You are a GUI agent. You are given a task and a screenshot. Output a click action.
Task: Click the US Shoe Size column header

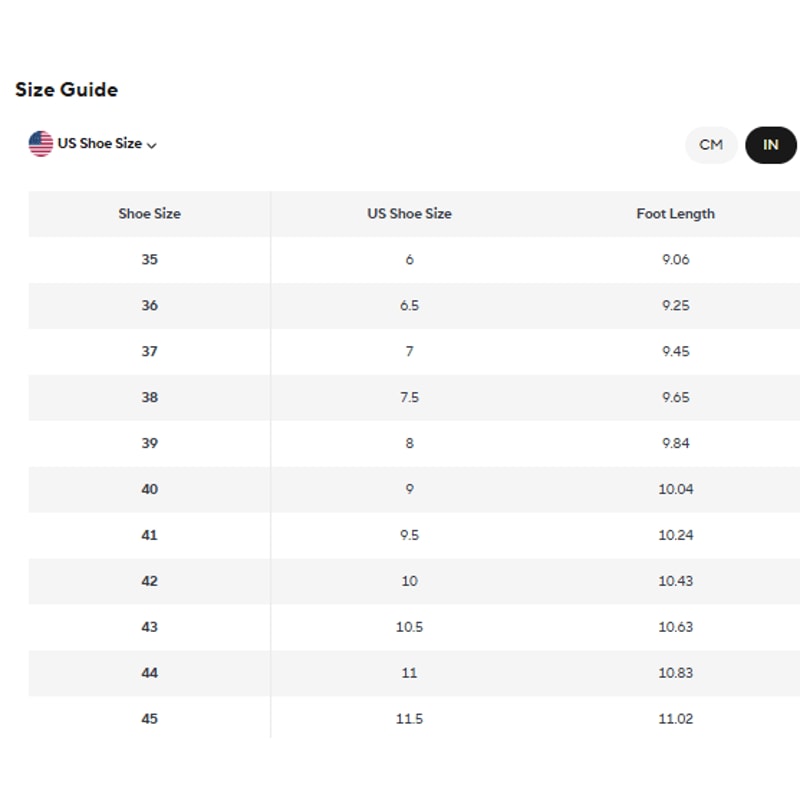tap(409, 214)
